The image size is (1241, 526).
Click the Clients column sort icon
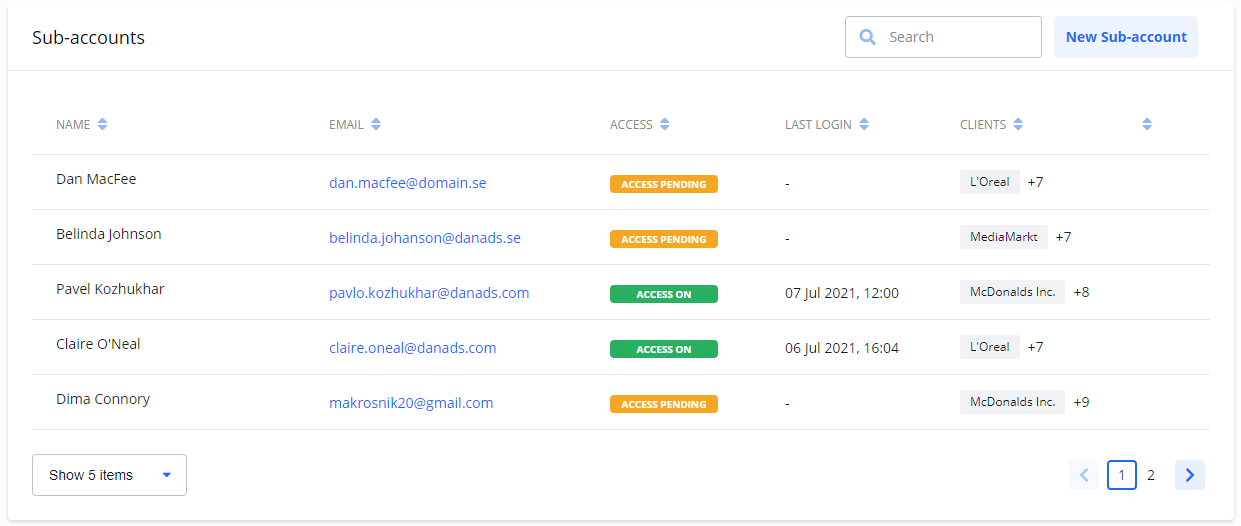point(1018,125)
